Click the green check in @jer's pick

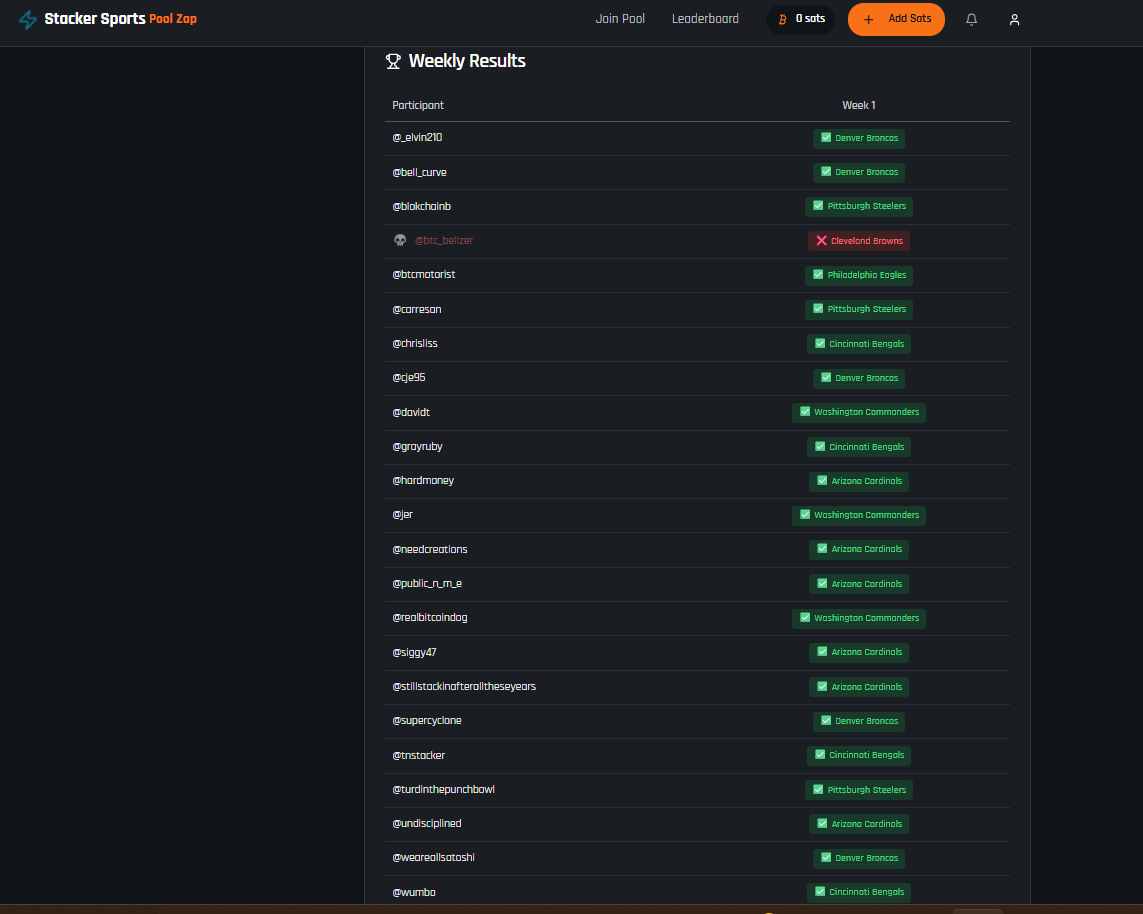click(x=805, y=515)
